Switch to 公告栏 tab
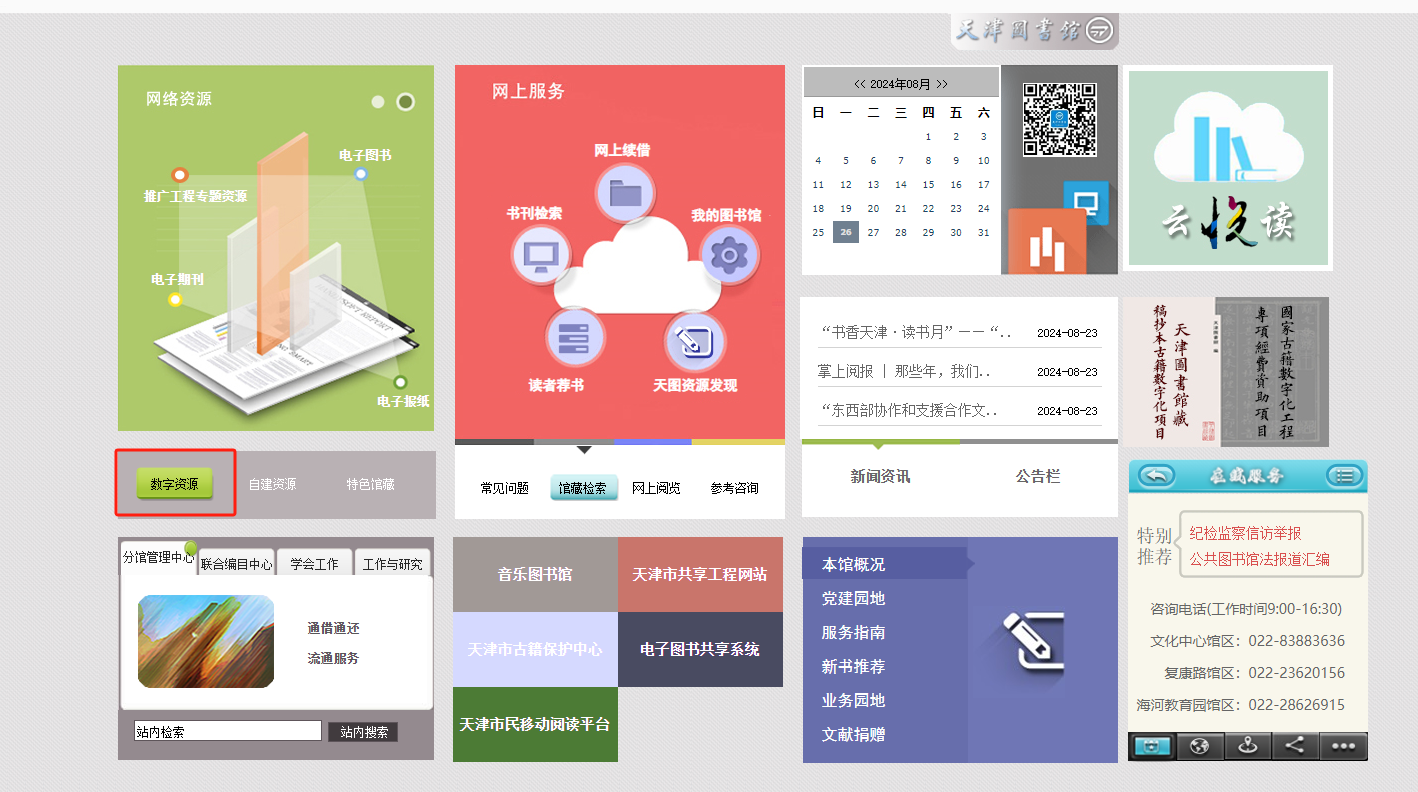Screen dimensions: 1418x792 pyautogui.click(x=1037, y=477)
